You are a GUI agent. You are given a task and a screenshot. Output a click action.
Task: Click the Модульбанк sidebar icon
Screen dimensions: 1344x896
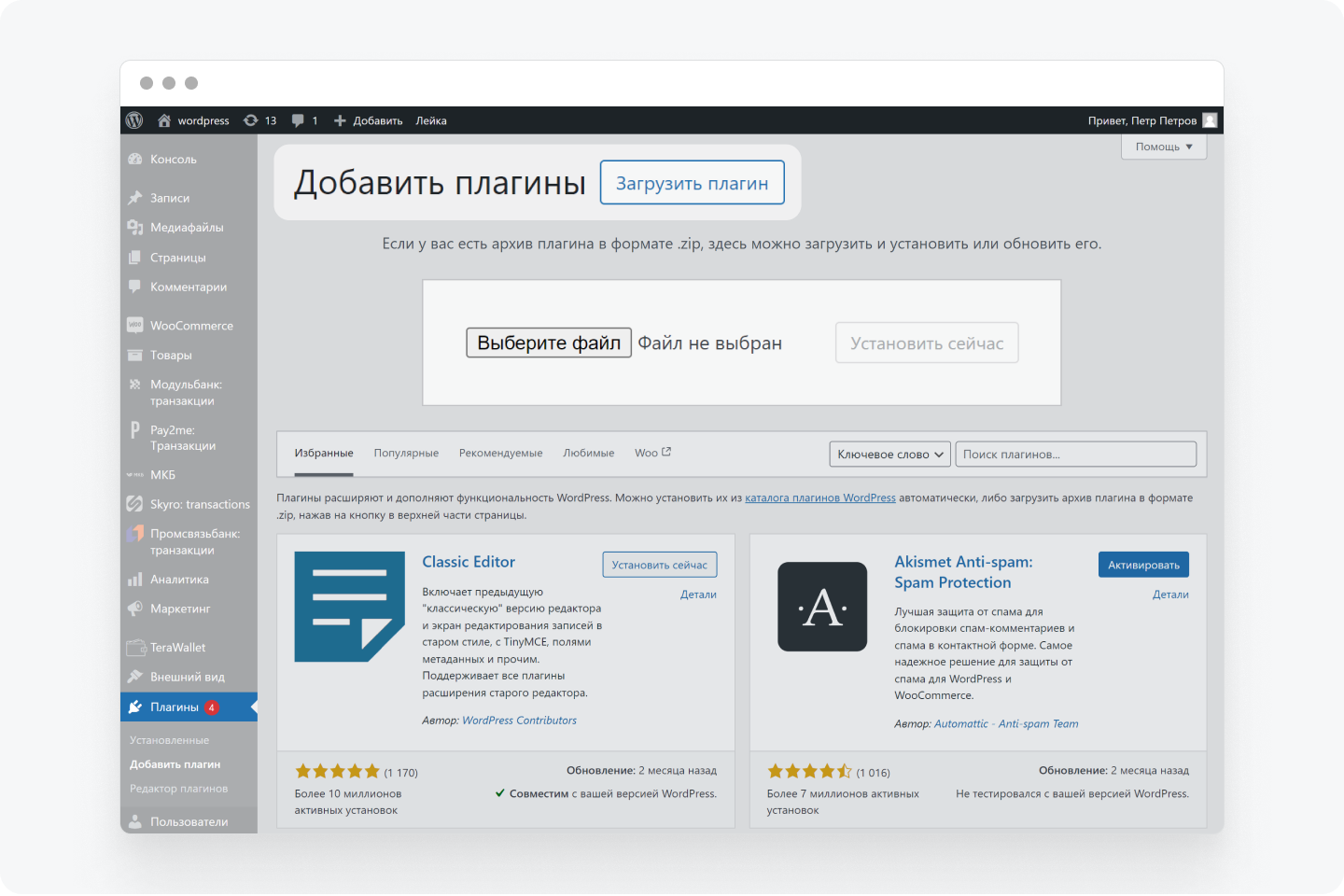coord(135,385)
